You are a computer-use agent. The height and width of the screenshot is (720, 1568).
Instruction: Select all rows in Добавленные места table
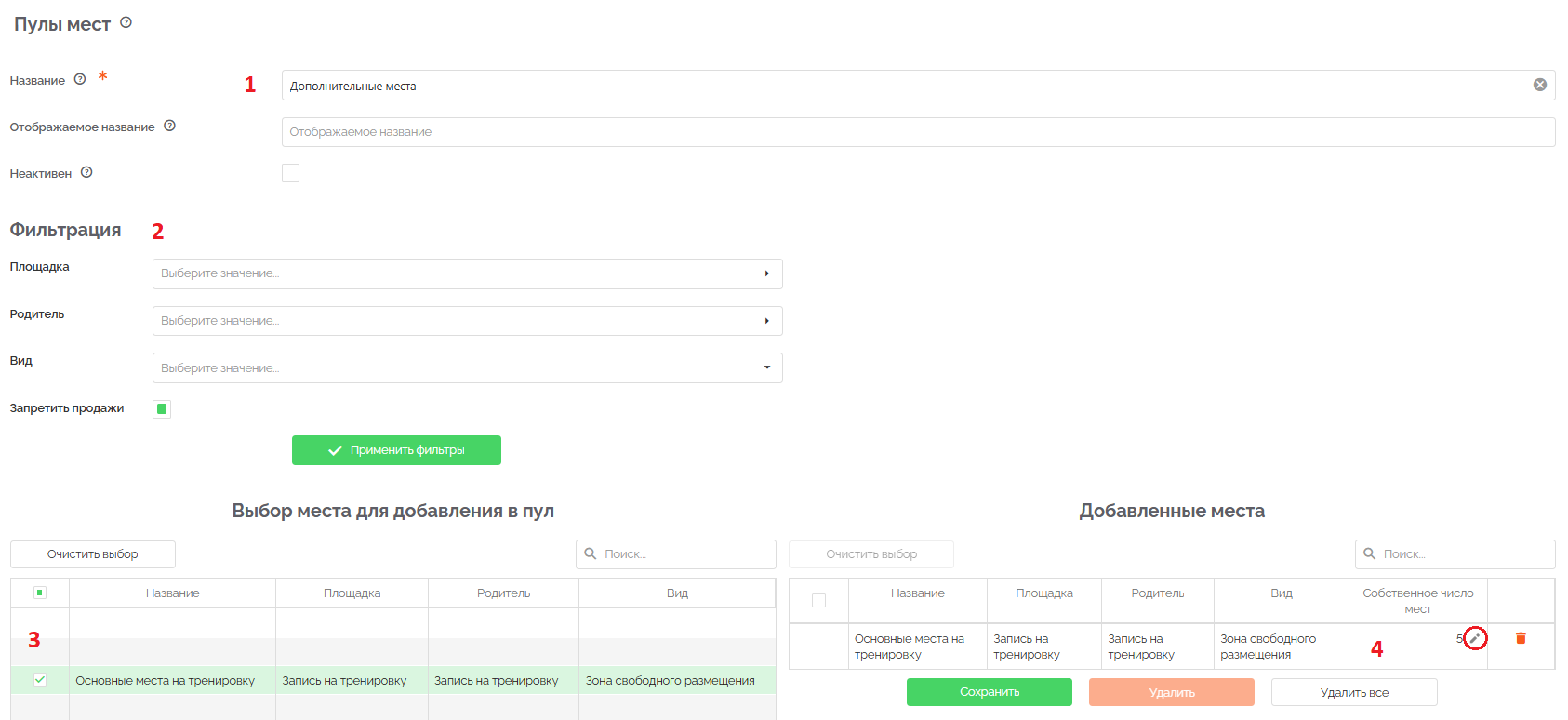pos(818,600)
